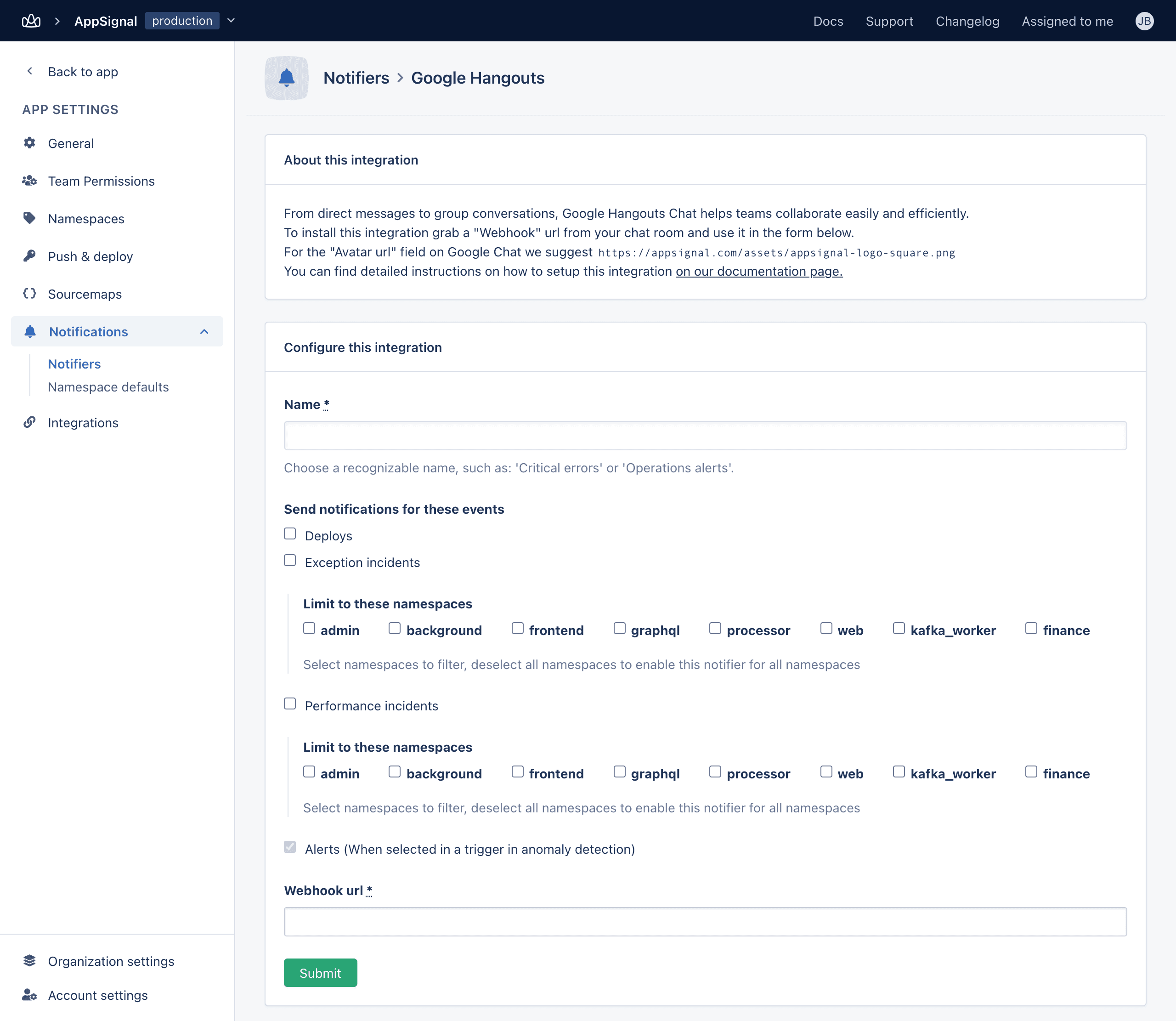
Task: Check frontend namespace under Performance incidents
Action: click(x=518, y=772)
